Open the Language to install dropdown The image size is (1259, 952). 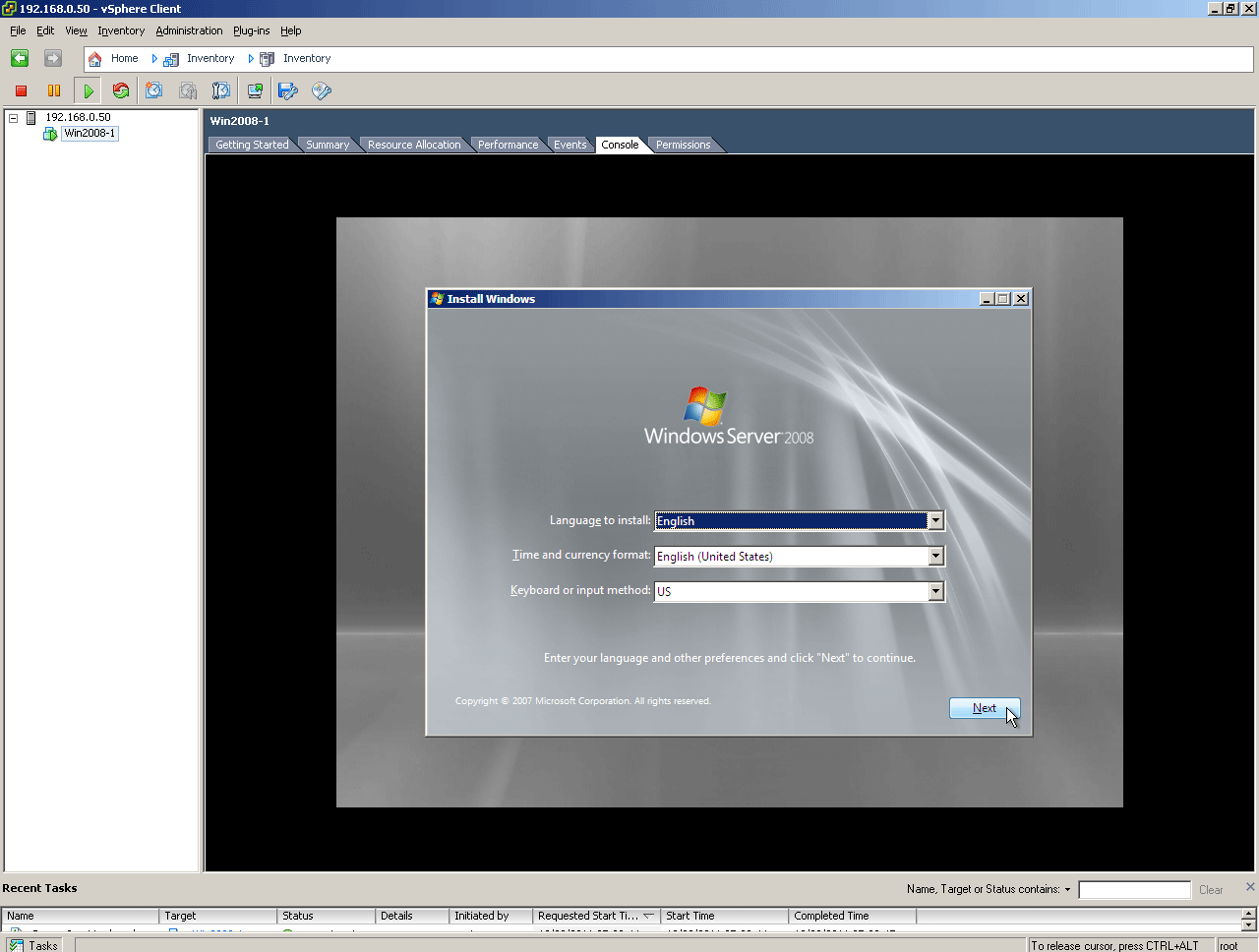tap(936, 521)
